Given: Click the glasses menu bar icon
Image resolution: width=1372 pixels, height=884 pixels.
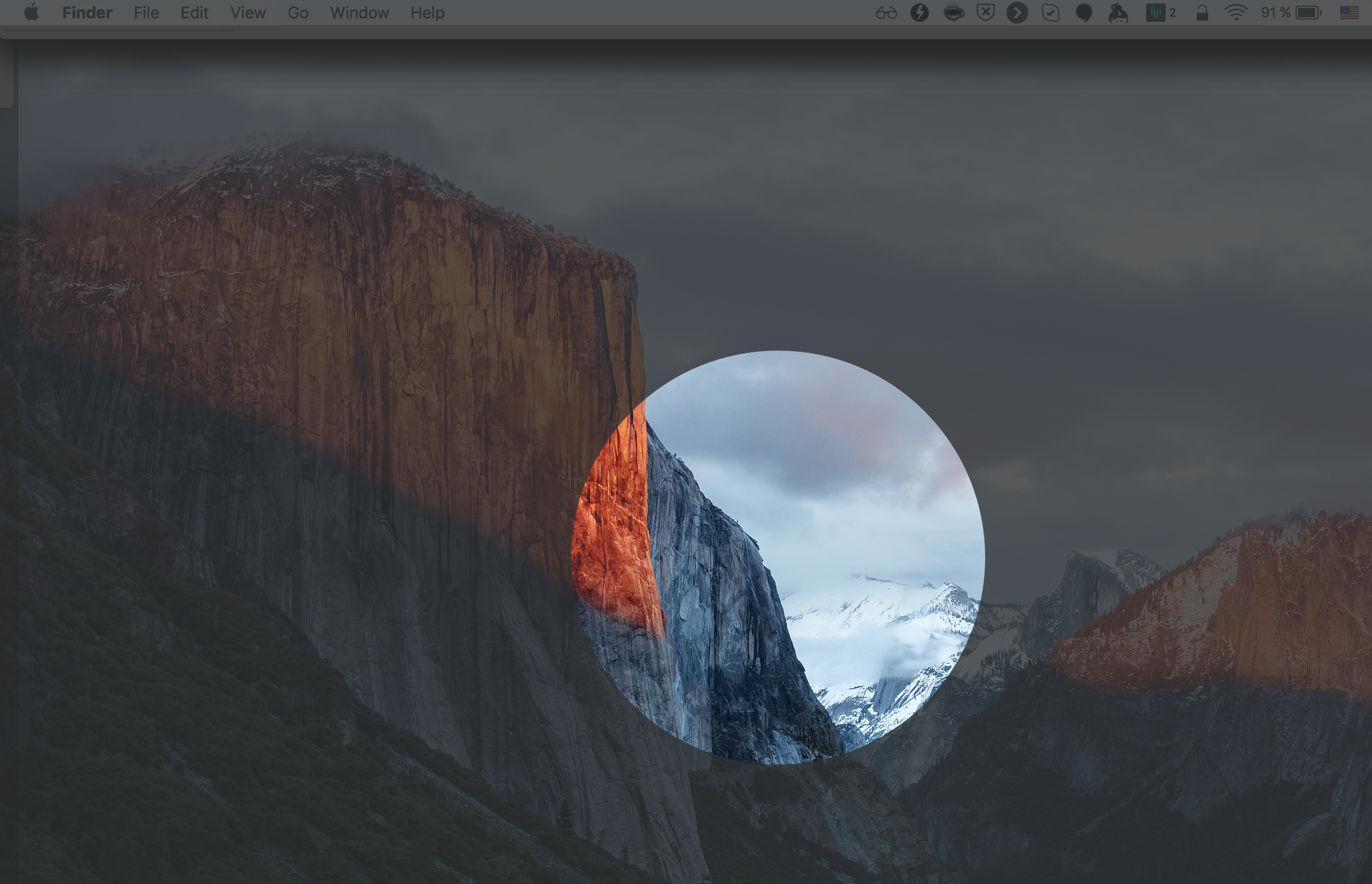Looking at the screenshot, I should pyautogui.click(x=886, y=13).
